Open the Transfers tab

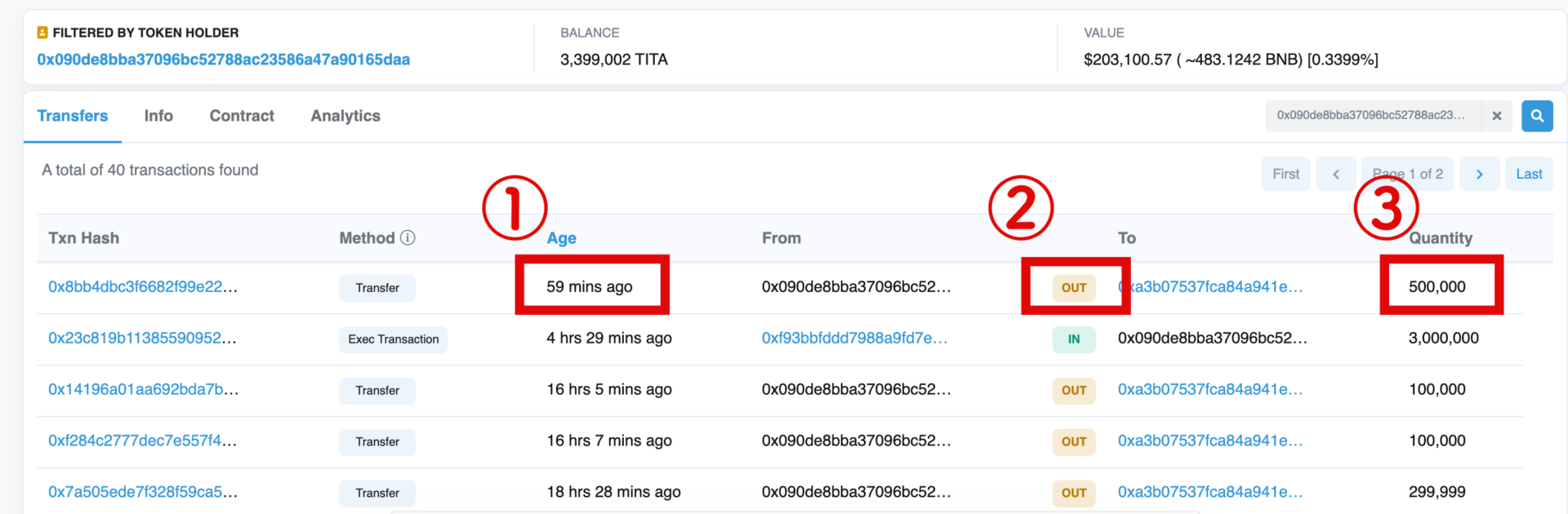[x=73, y=116]
